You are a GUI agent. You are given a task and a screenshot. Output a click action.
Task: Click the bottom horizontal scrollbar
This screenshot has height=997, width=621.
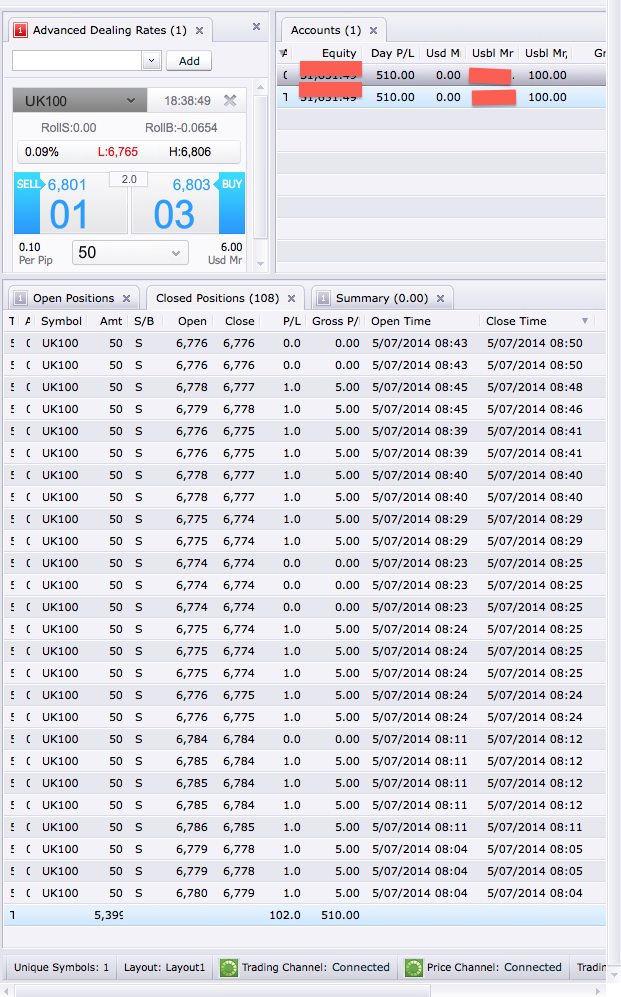(222, 991)
